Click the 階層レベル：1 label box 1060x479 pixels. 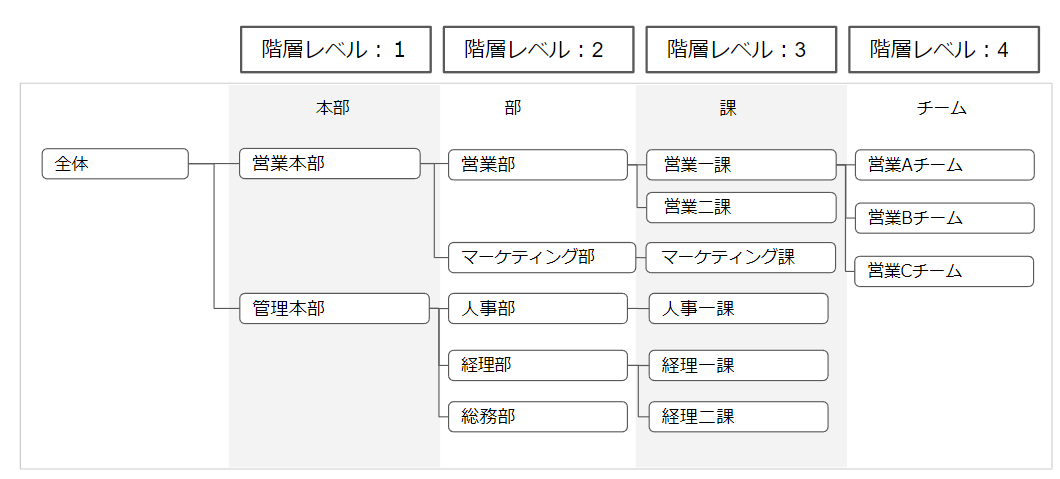click(x=336, y=50)
